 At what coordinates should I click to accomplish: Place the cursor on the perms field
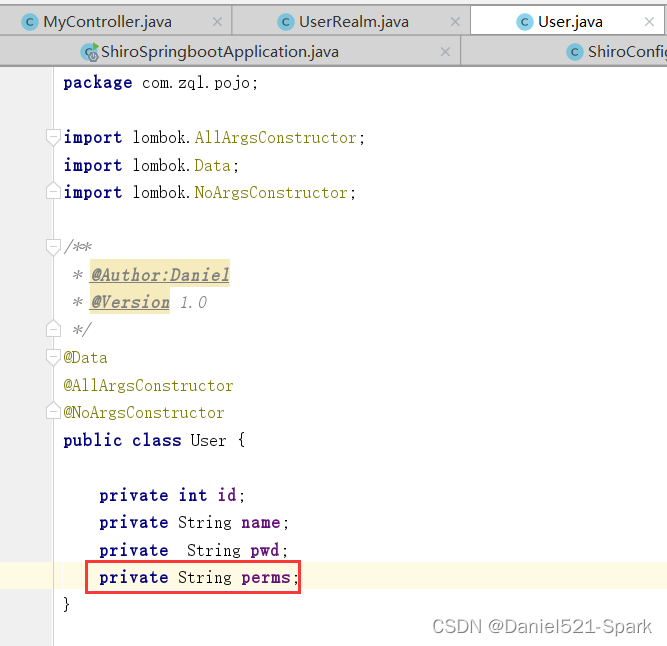pos(266,578)
